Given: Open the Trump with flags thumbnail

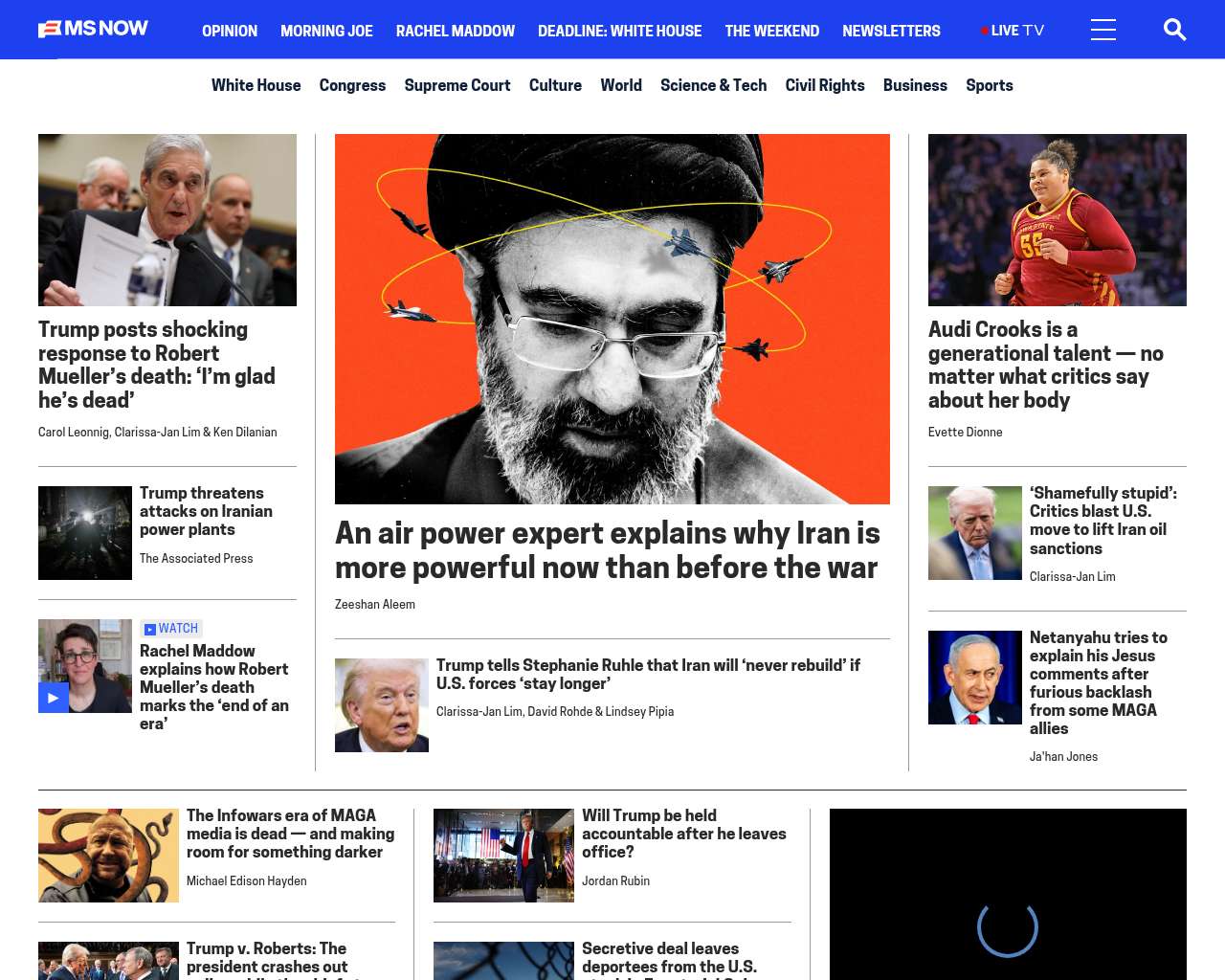Looking at the screenshot, I should pyautogui.click(x=503, y=856).
